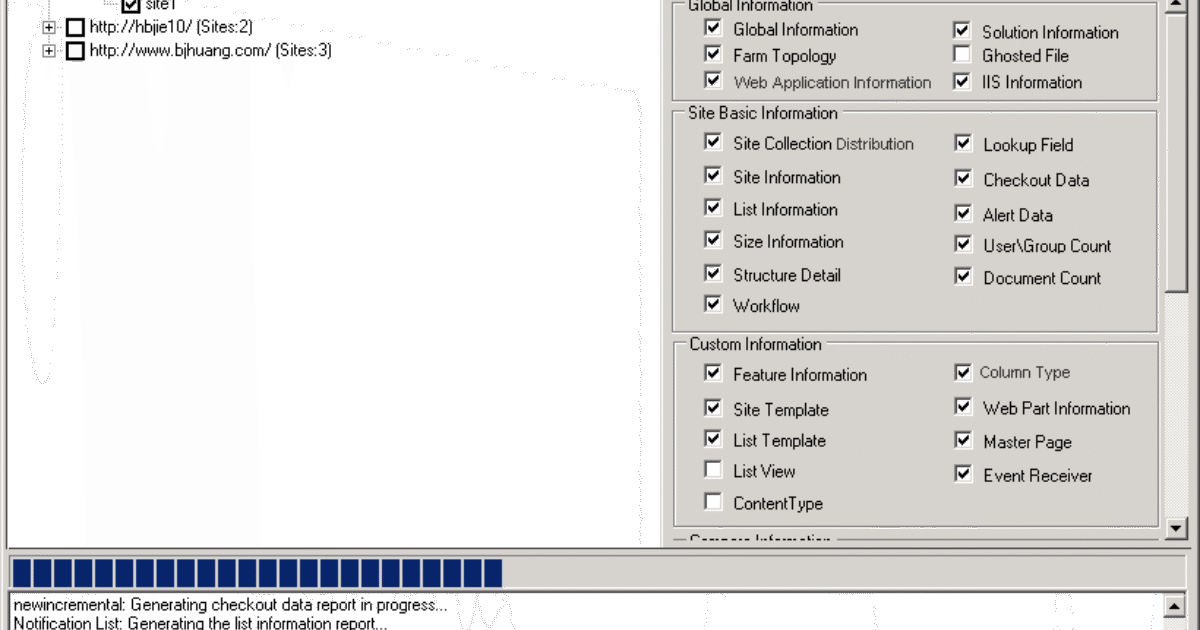Toggle off Alert Data collection
The width and height of the screenshot is (1200, 630).
click(x=962, y=212)
